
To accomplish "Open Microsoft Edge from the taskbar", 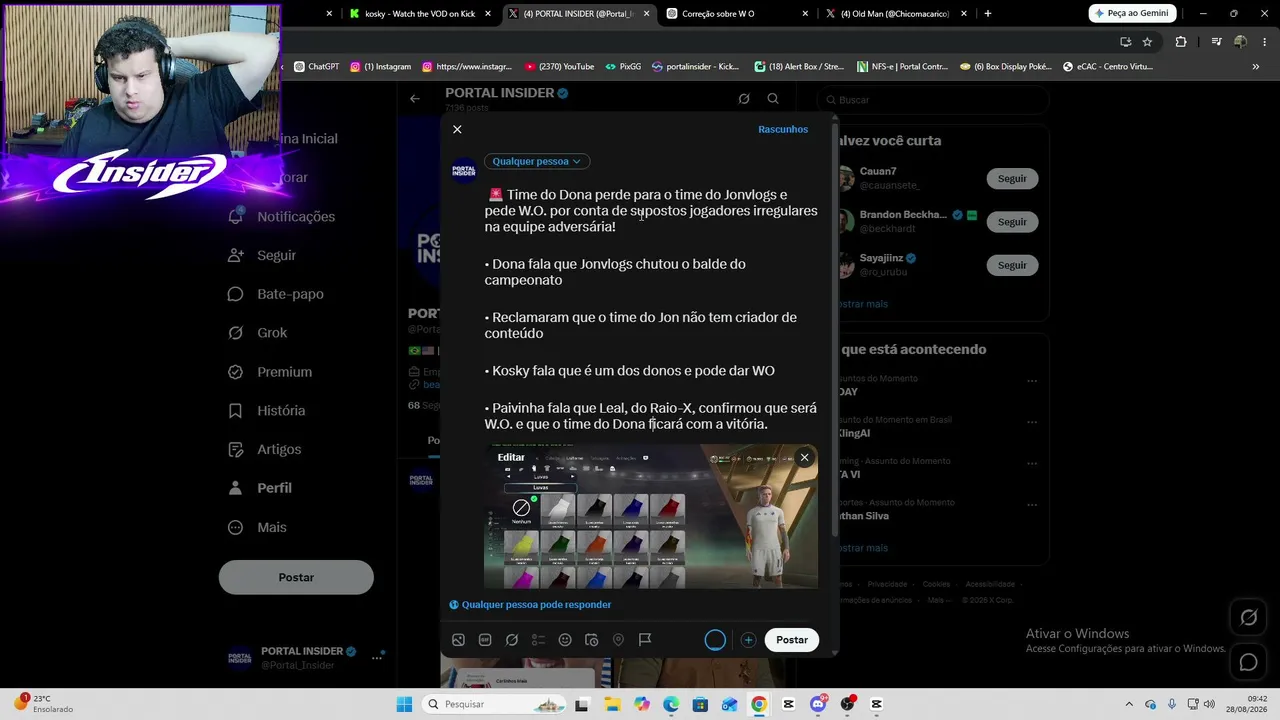I will pyautogui.click(x=670, y=704).
